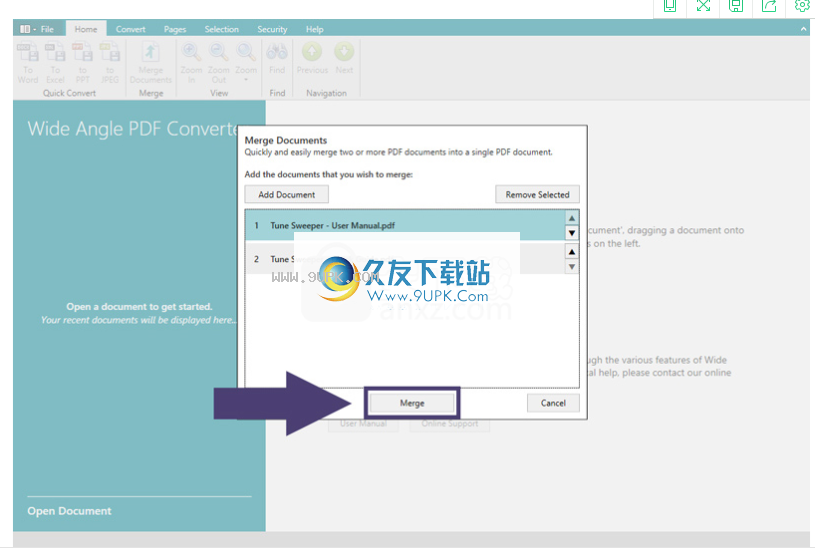Switch to the Pages ribbon tab
Image resolution: width=815 pixels, height=559 pixels.
(175, 29)
